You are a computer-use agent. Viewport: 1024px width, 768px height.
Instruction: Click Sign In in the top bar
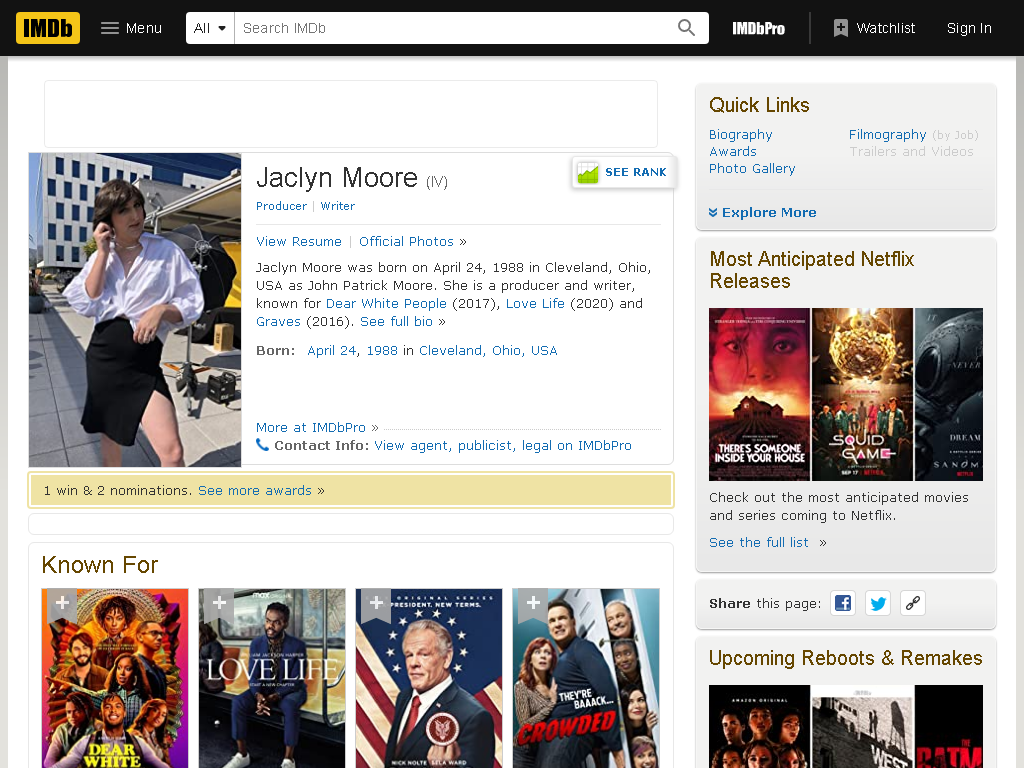969,28
